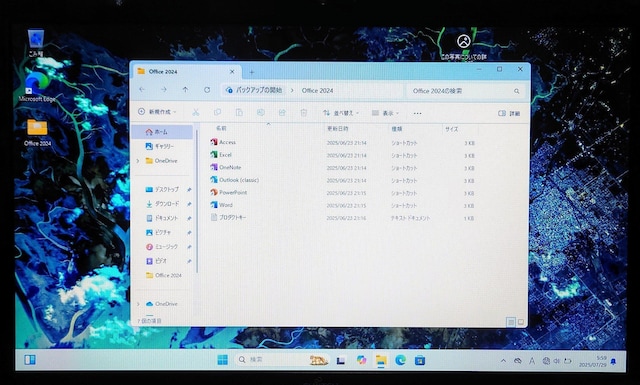640x385 pixels.
Task: Click the Delete trash icon
Action: tap(304, 112)
